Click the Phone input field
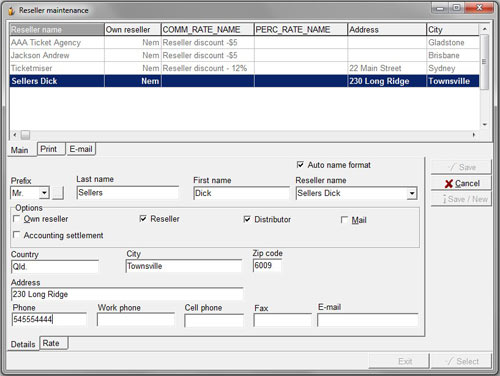The width and height of the screenshot is (500, 376). pos(49,319)
